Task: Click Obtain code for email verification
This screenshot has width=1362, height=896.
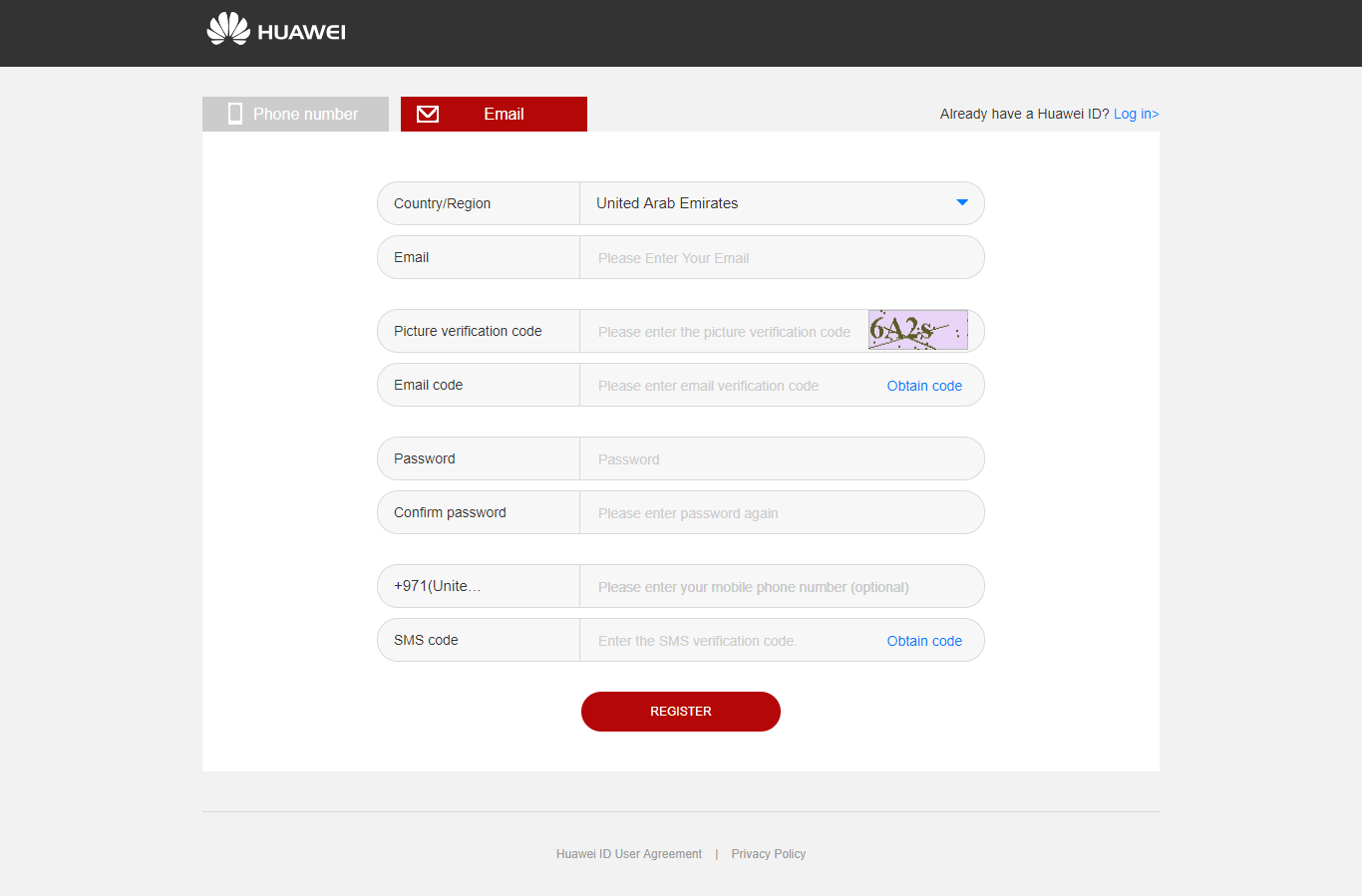Action: 924,386
